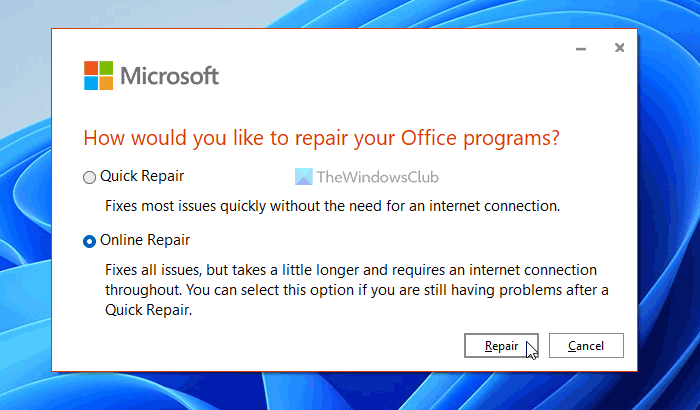Select the Quick Repair radio button
Screen dimensions: 700x410
click(90, 177)
